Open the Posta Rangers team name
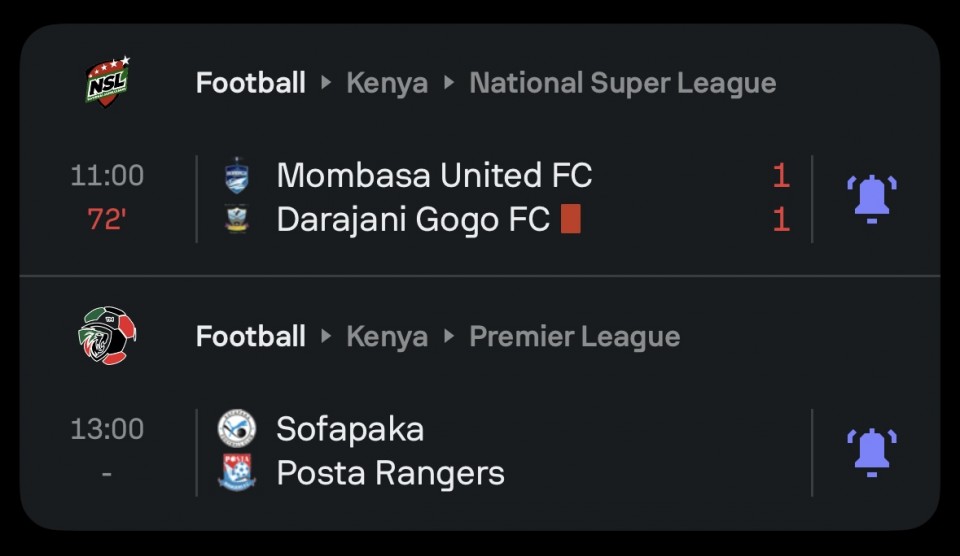 point(390,472)
